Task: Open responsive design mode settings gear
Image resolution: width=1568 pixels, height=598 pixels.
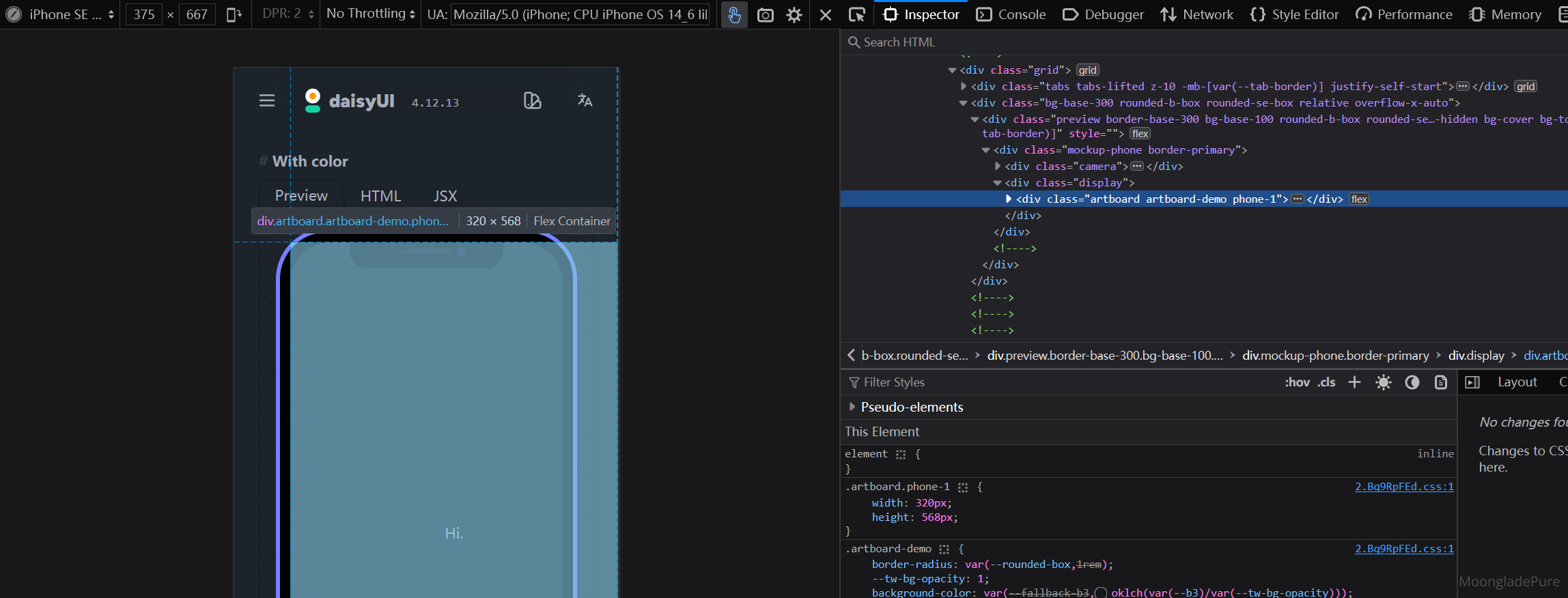Action: click(794, 14)
